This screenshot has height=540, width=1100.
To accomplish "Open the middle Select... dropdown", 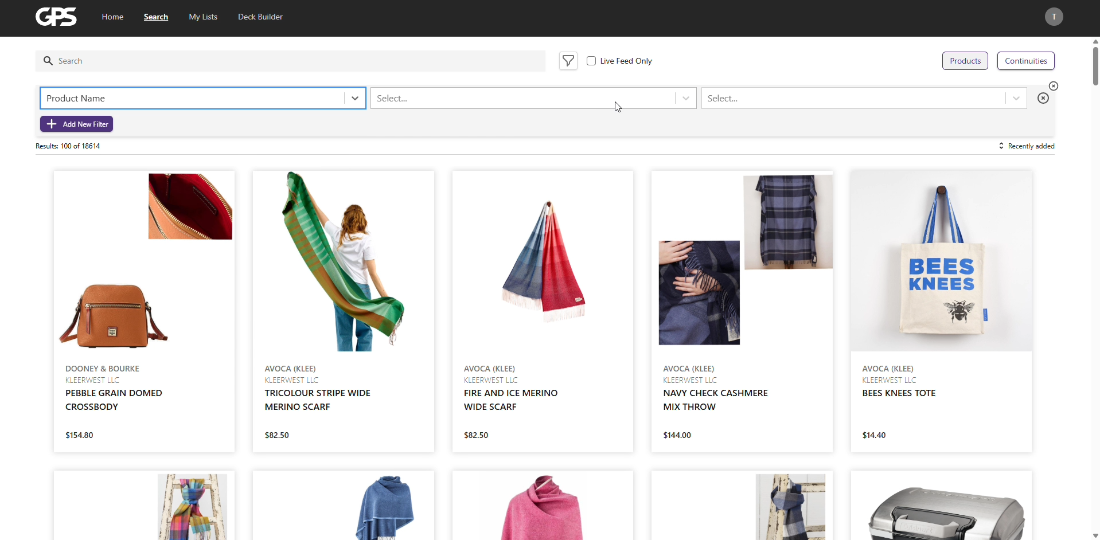I will click(533, 98).
